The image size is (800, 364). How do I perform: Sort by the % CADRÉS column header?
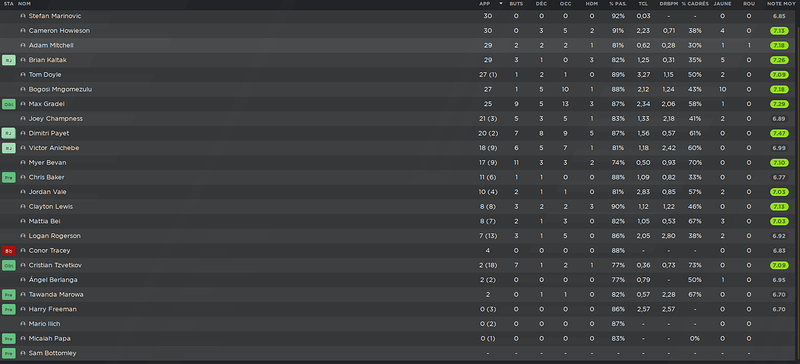pos(695,4)
